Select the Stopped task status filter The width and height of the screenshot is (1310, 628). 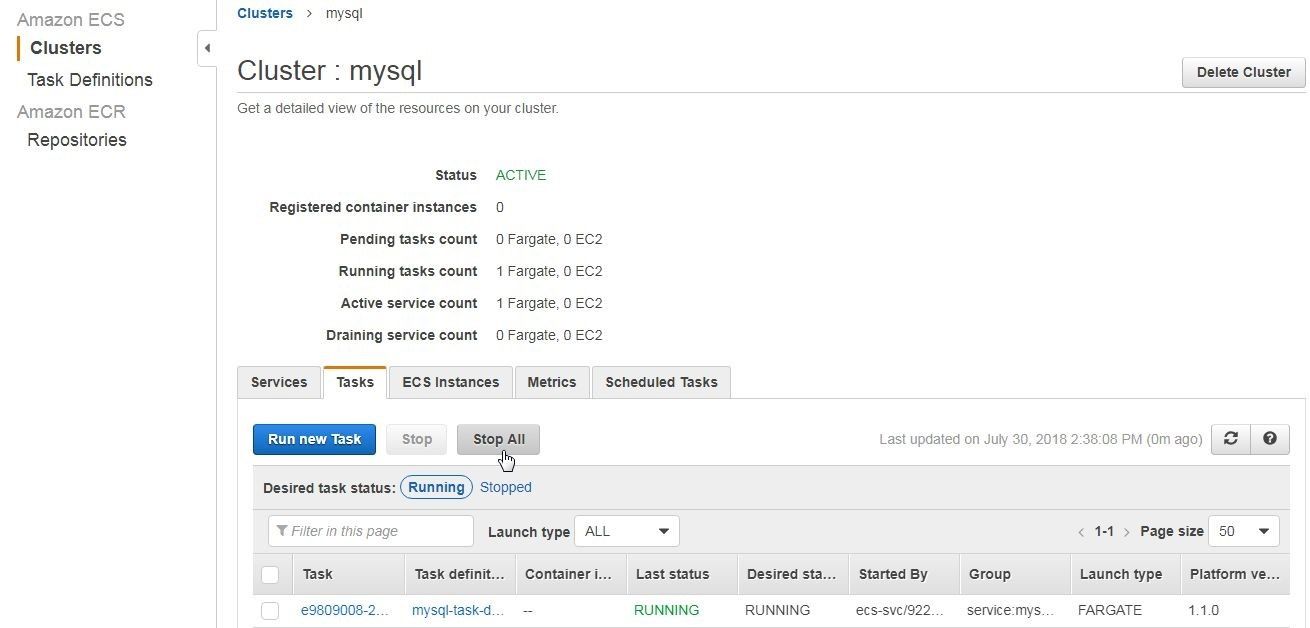[505, 487]
